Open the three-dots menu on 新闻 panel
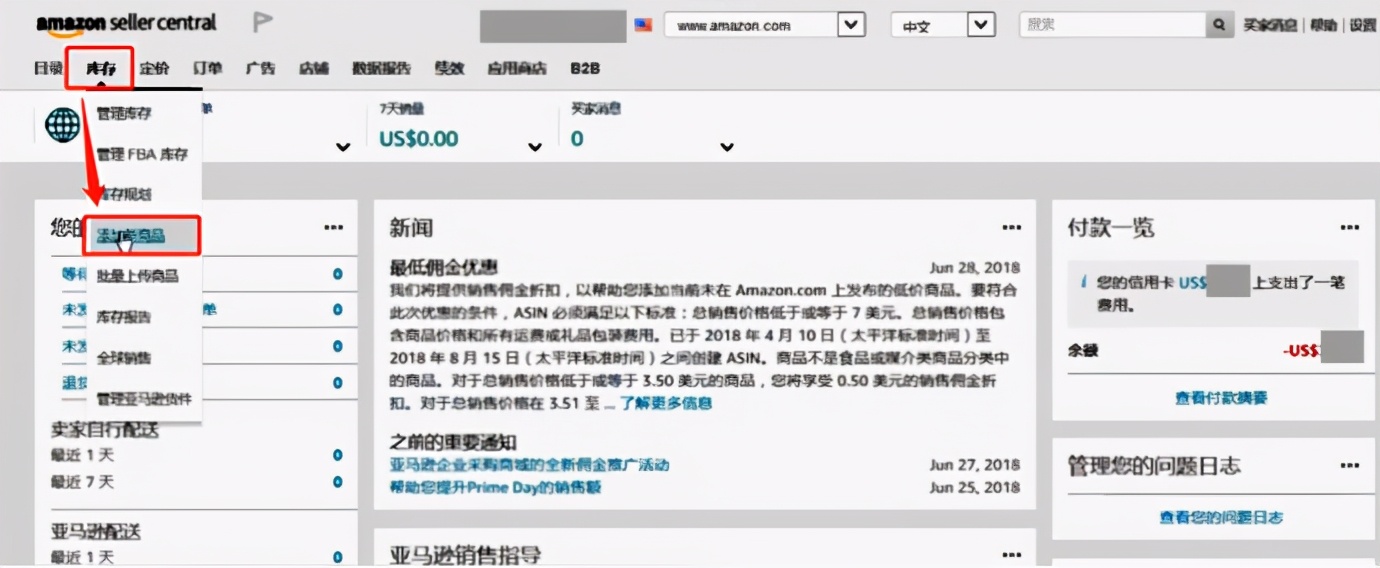Screen dimensions: 1380x568 click(x=1012, y=228)
